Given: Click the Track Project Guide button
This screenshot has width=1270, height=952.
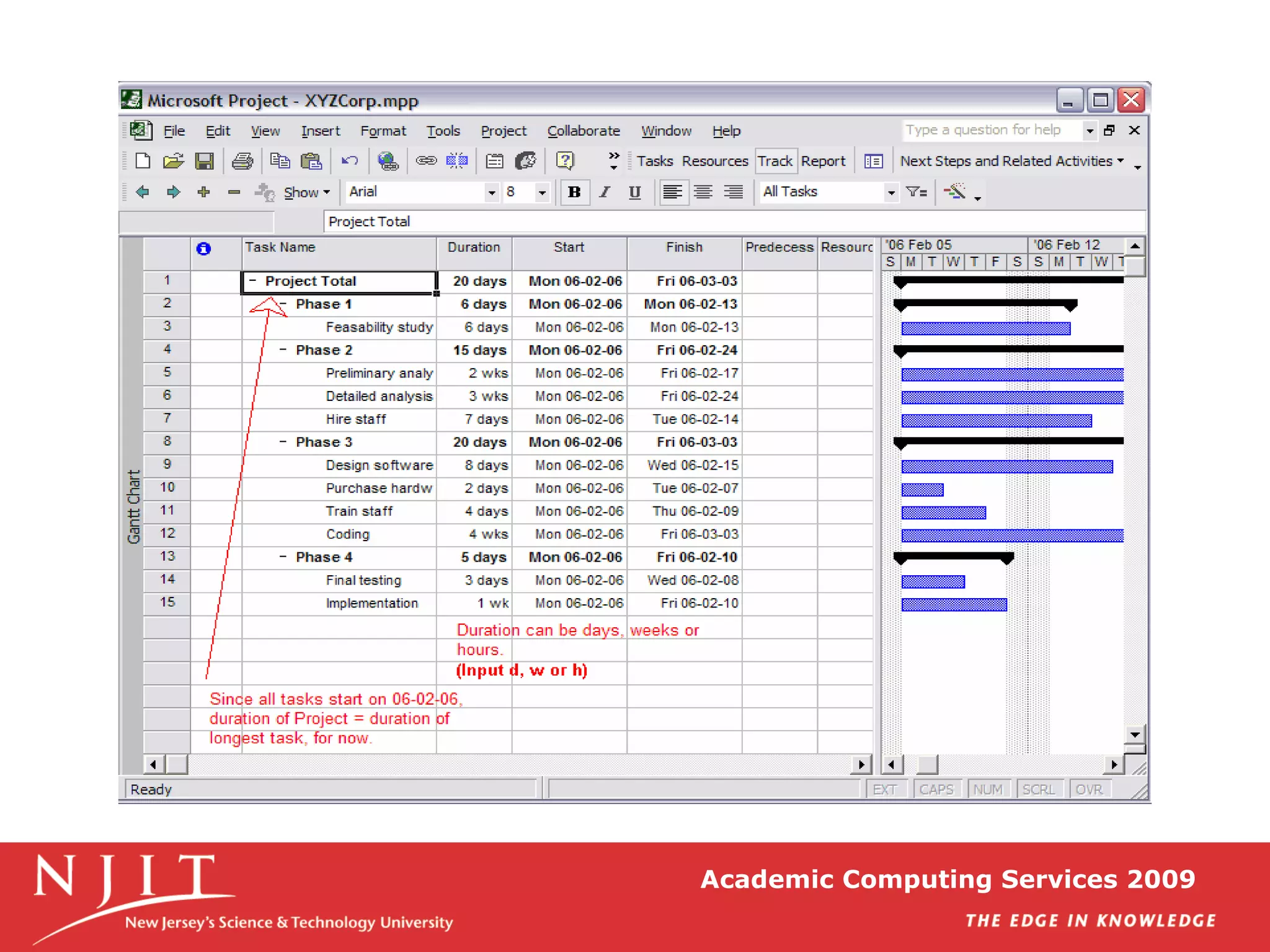Looking at the screenshot, I should point(775,161).
